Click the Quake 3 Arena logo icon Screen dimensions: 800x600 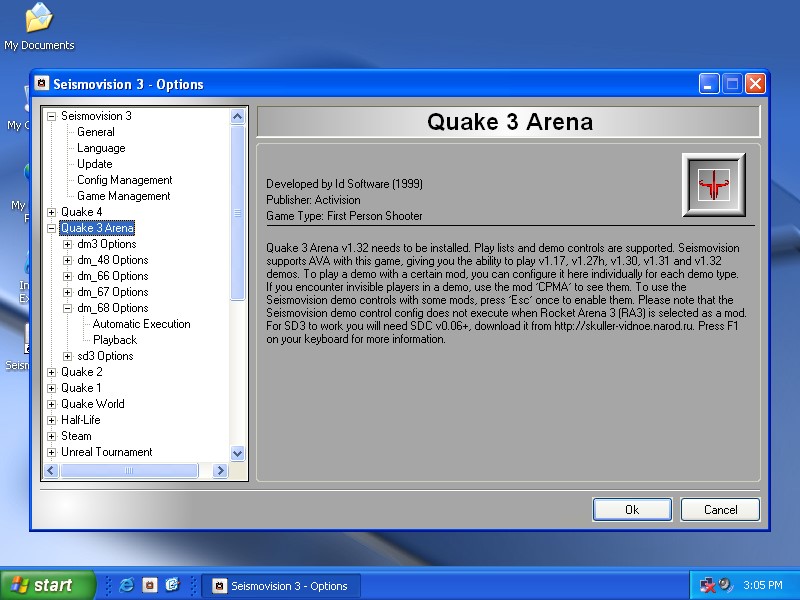pyautogui.click(x=714, y=184)
